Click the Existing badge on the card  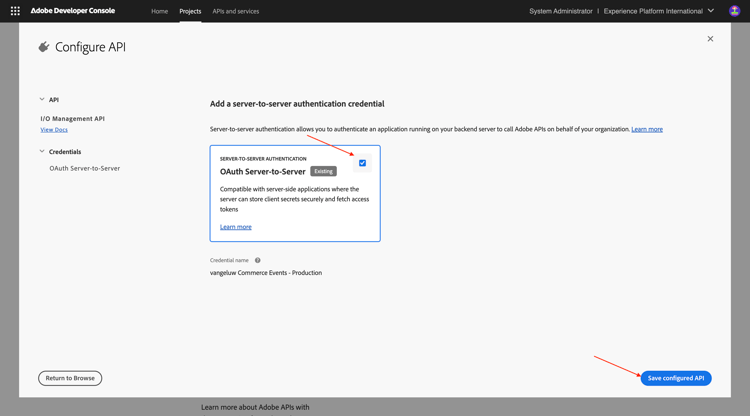point(323,171)
